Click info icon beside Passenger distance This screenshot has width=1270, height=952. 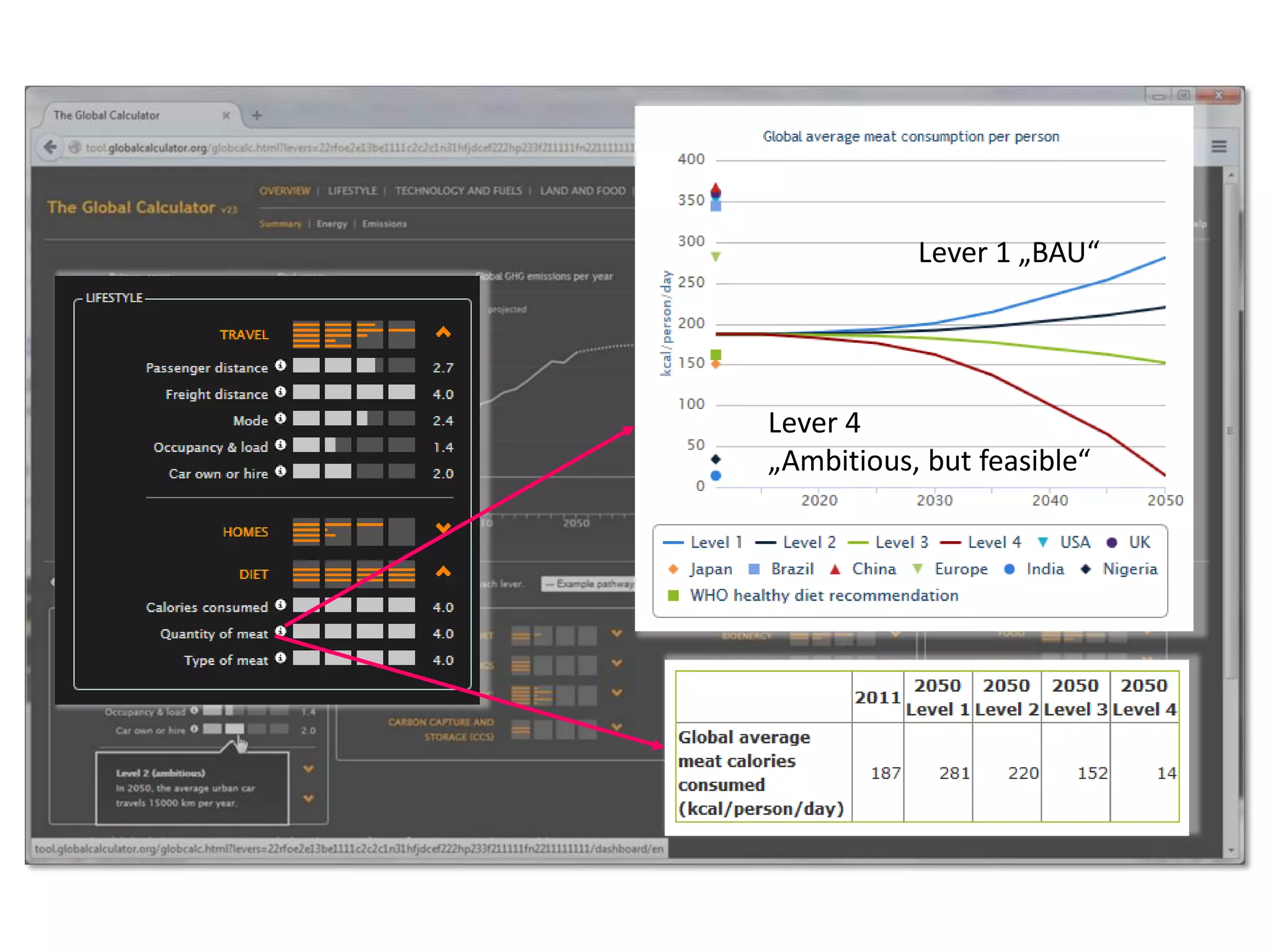coord(280,365)
